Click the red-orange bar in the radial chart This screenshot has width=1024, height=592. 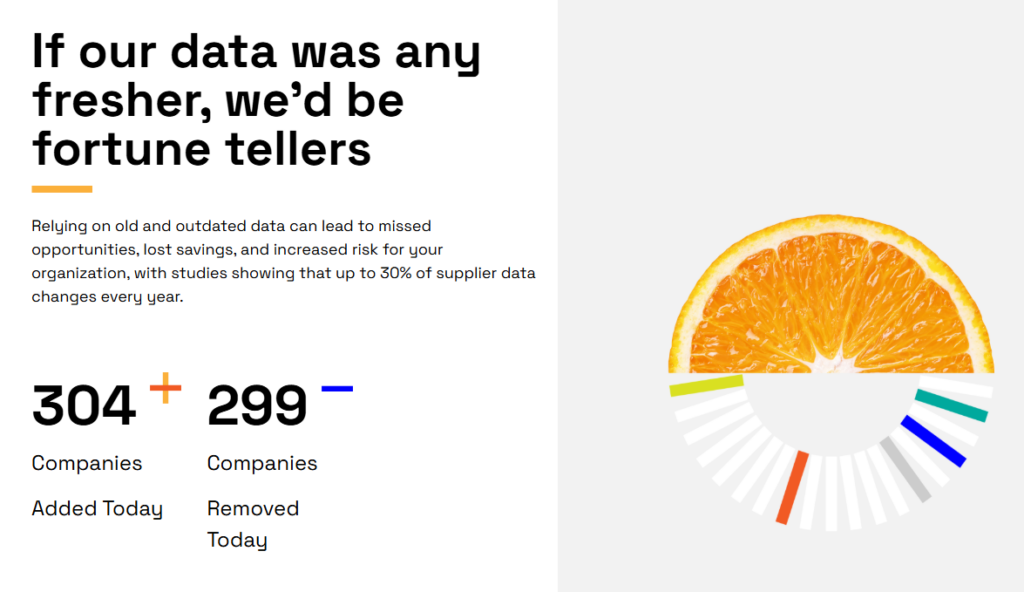click(792, 487)
